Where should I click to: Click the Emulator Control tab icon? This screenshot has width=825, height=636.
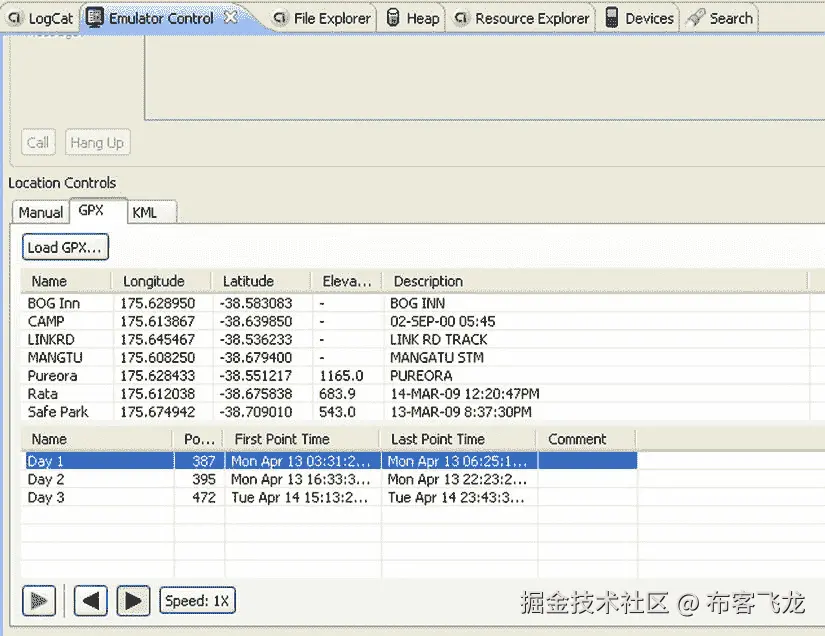tap(95, 17)
